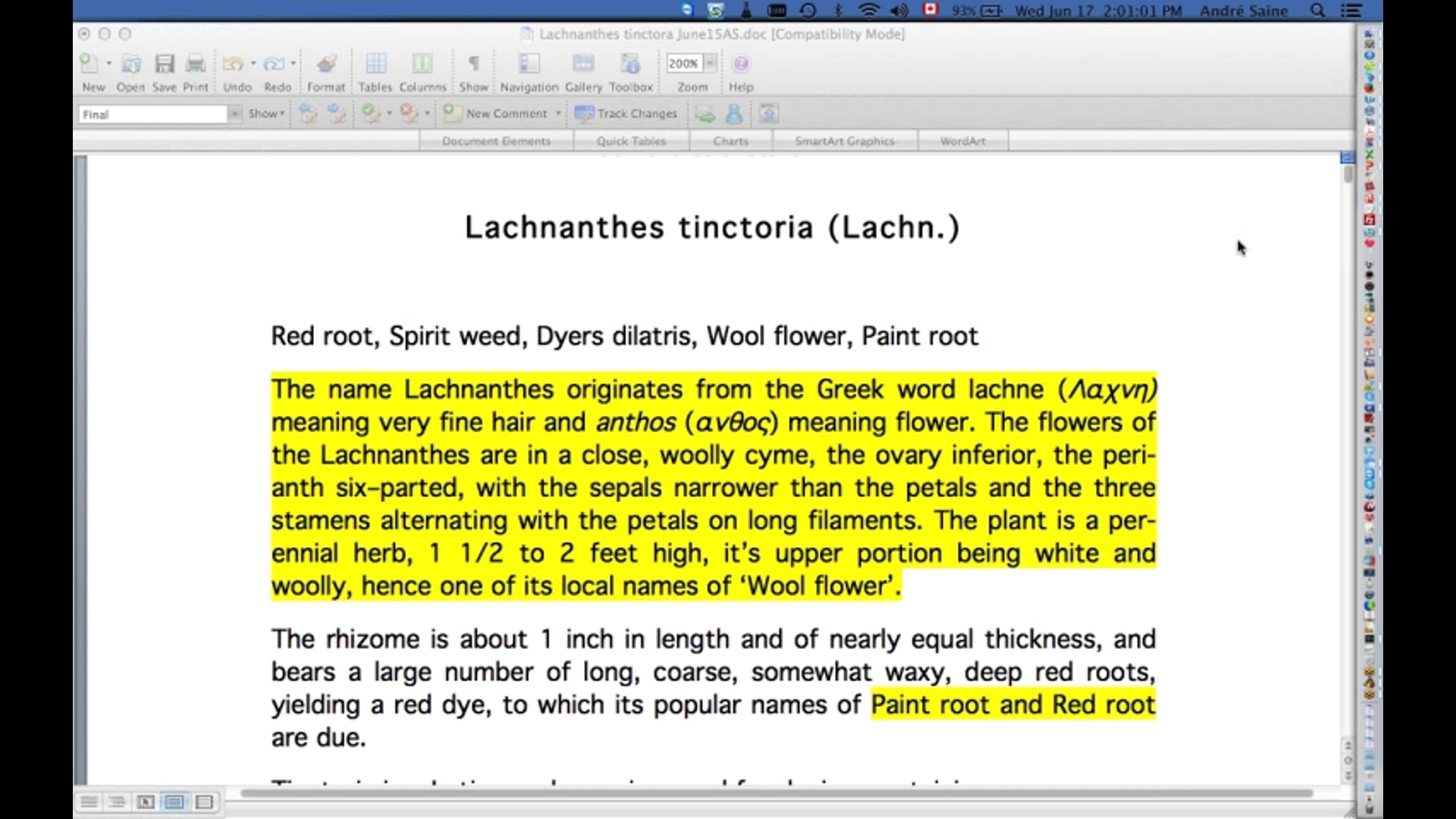This screenshot has width=1456, height=819.
Task: Open the Final review display dropdown
Action: (x=234, y=115)
